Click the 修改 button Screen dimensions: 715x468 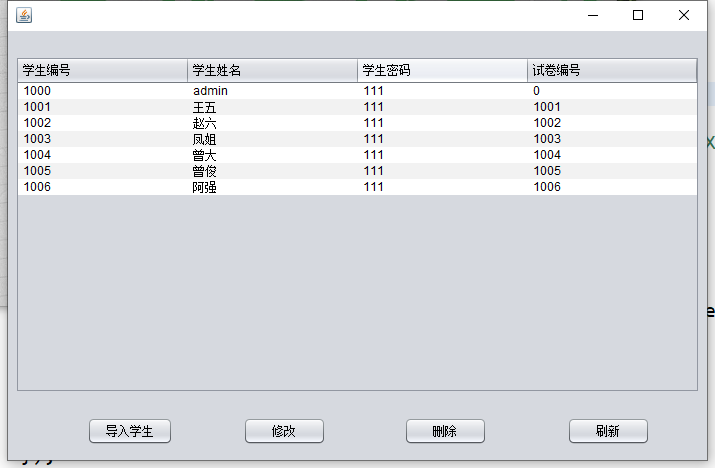click(285, 431)
